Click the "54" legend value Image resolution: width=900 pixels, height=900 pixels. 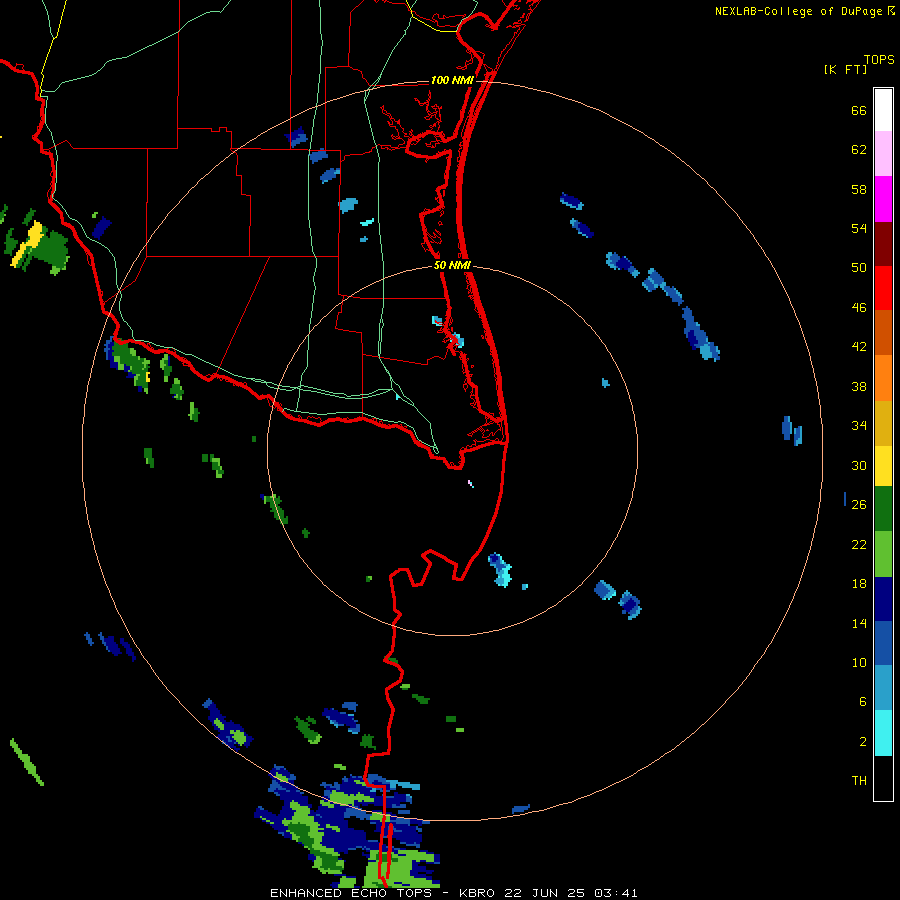click(x=859, y=228)
